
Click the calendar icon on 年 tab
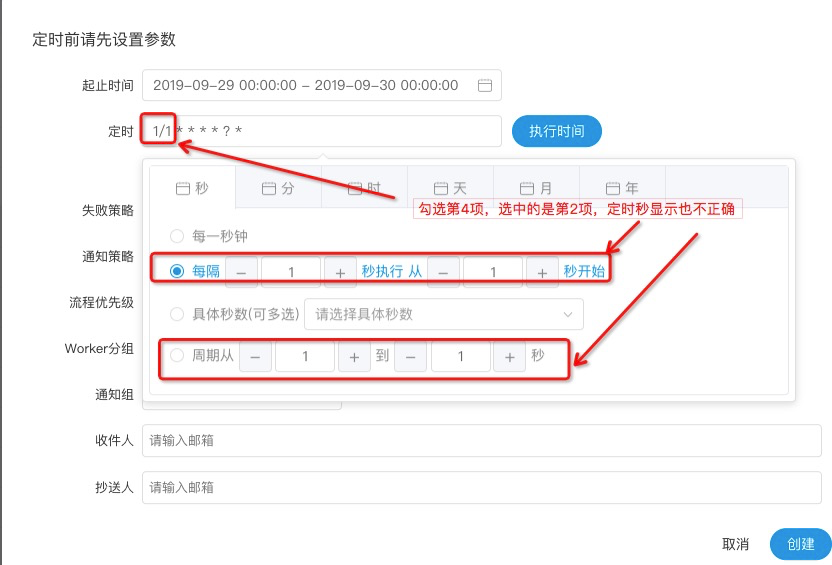pyautogui.click(x=613, y=188)
